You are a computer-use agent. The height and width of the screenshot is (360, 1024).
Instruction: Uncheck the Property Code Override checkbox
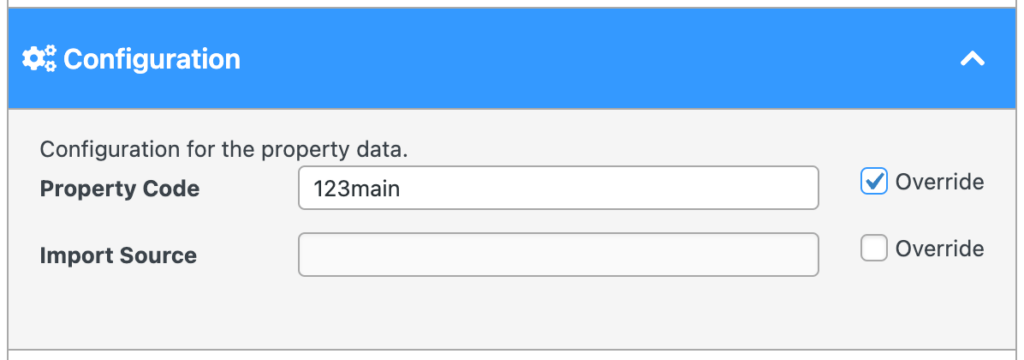coord(873,181)
